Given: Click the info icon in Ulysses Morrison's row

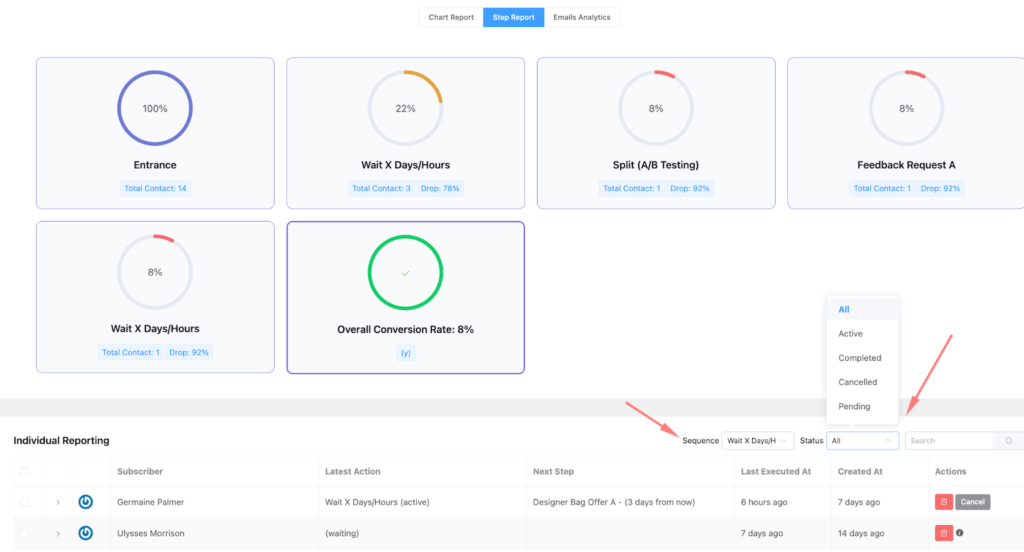Looking at the screenshot, I should (961, 533).
